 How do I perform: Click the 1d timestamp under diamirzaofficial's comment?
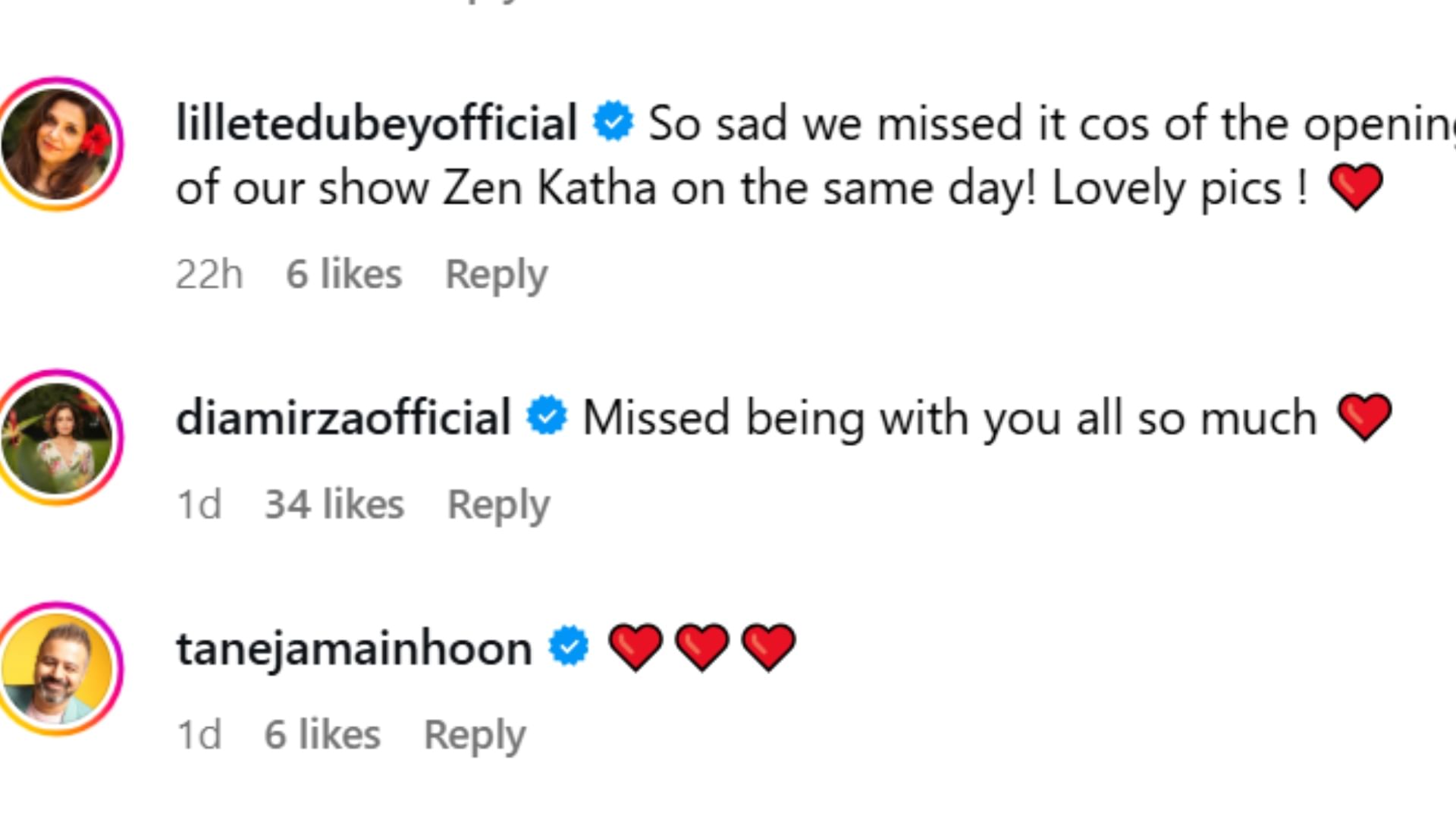point(199,505)
